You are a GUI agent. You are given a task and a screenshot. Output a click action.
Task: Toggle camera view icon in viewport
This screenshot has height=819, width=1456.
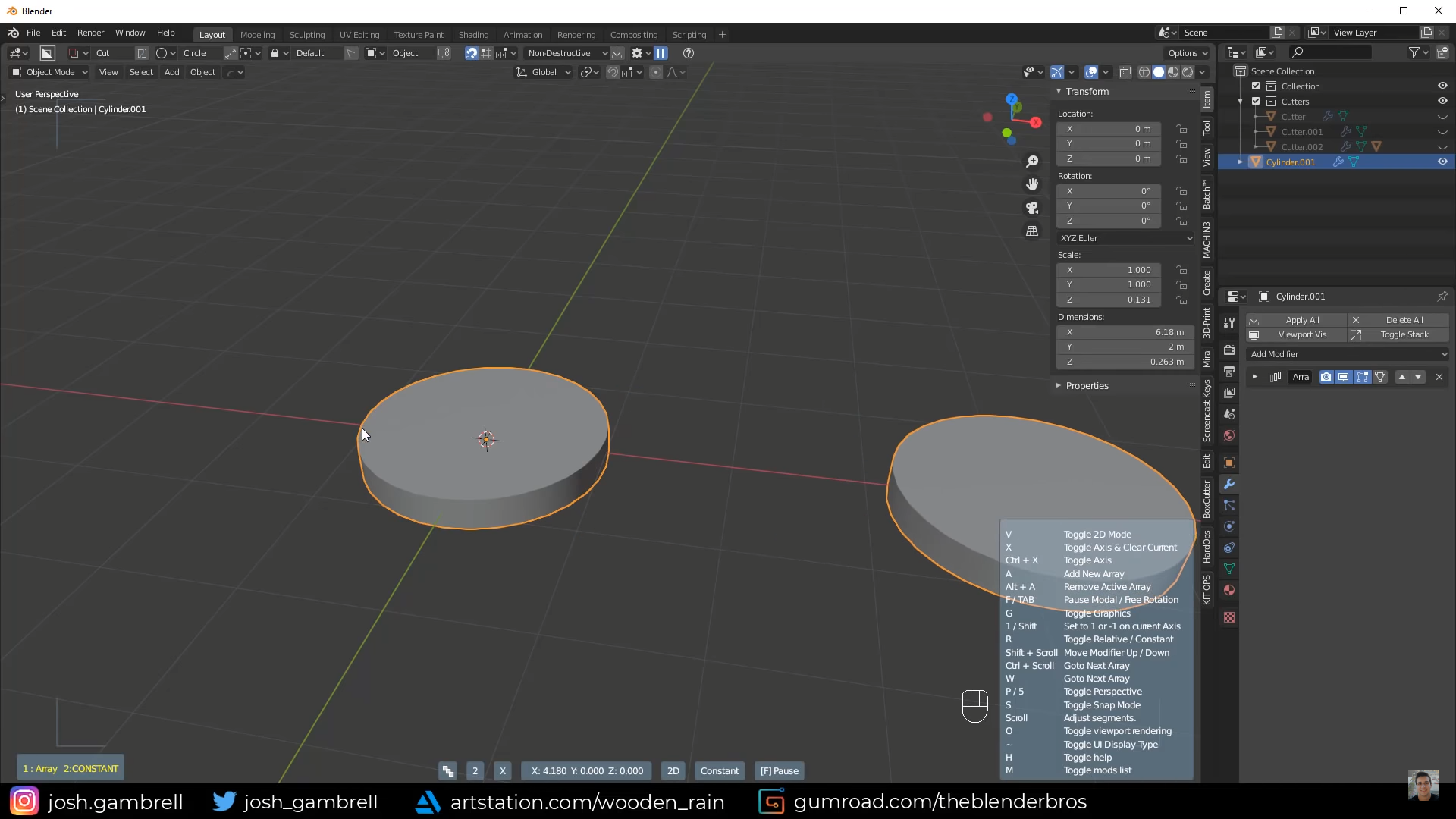[x=1032, y=208]
